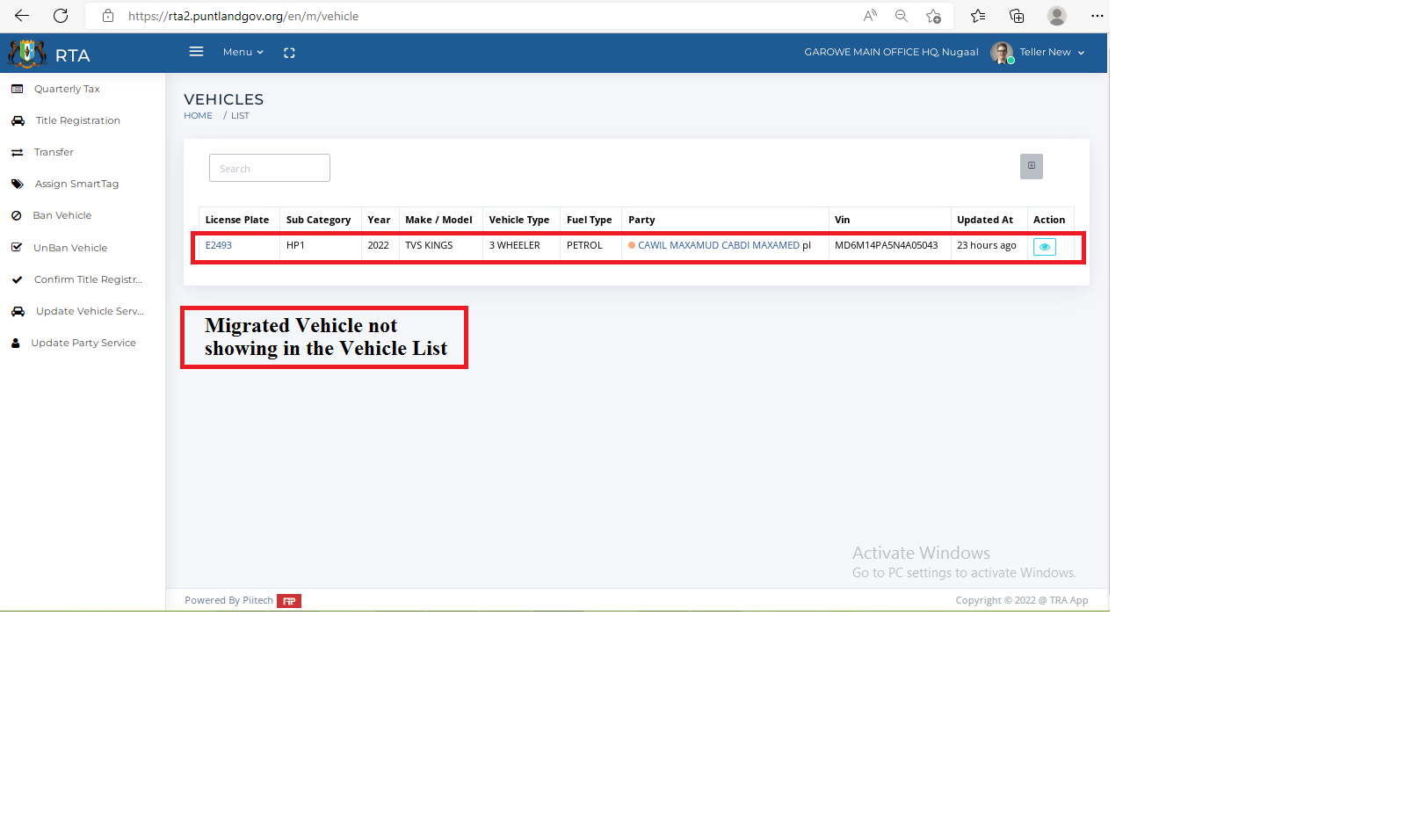Click the Update Vehicle Service car icon
Viewport: 1427px width, 840px height.
click(x=18, y=311)
